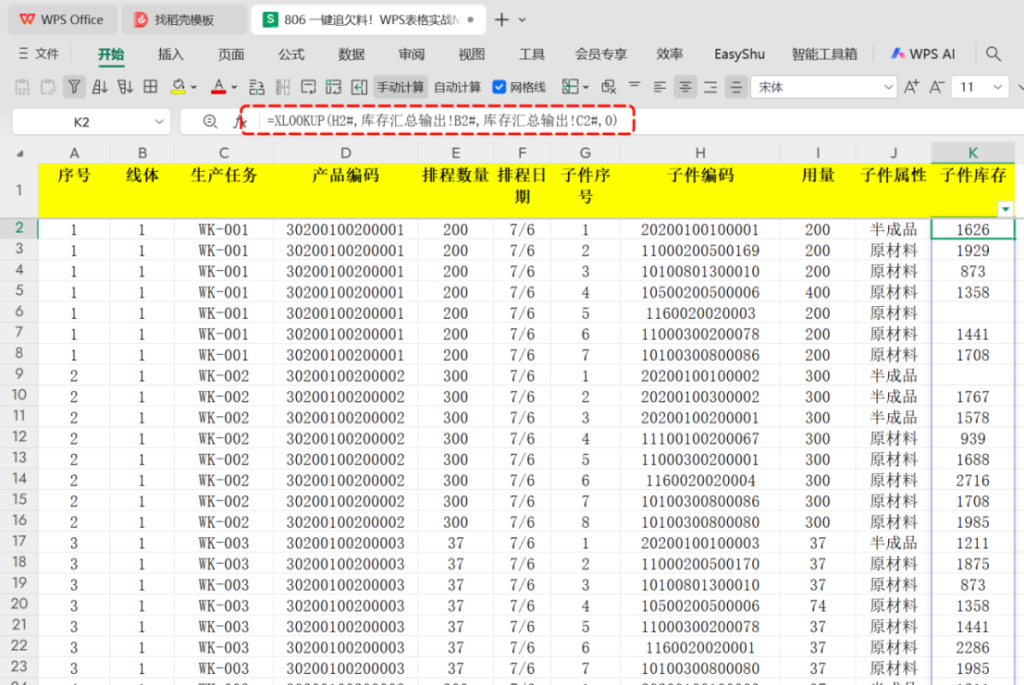Expand the tab list chevron beside plus
The width and height of the screenshot is (1024, 685).
[x=522, y=20]
